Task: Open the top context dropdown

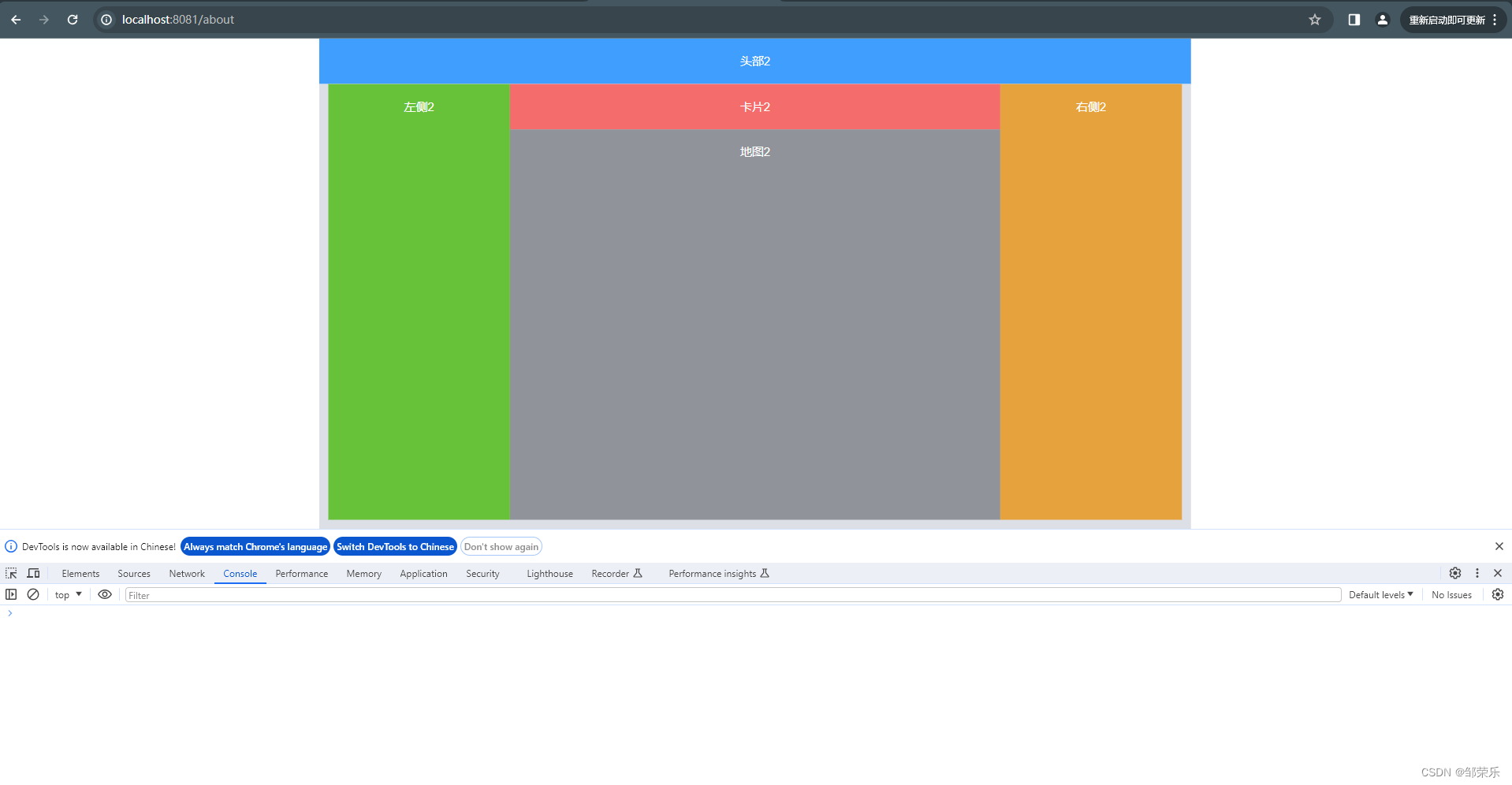Action: click(x=69, y=595)
